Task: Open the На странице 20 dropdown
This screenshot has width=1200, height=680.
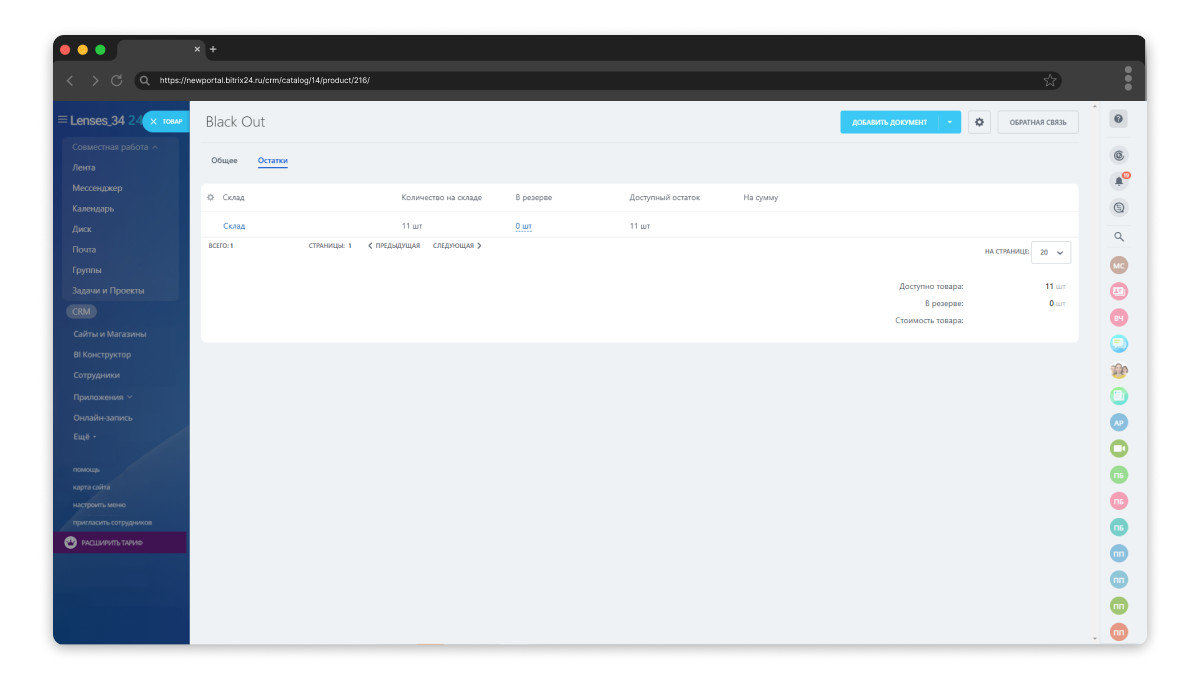Action: tap(1051, 252)
